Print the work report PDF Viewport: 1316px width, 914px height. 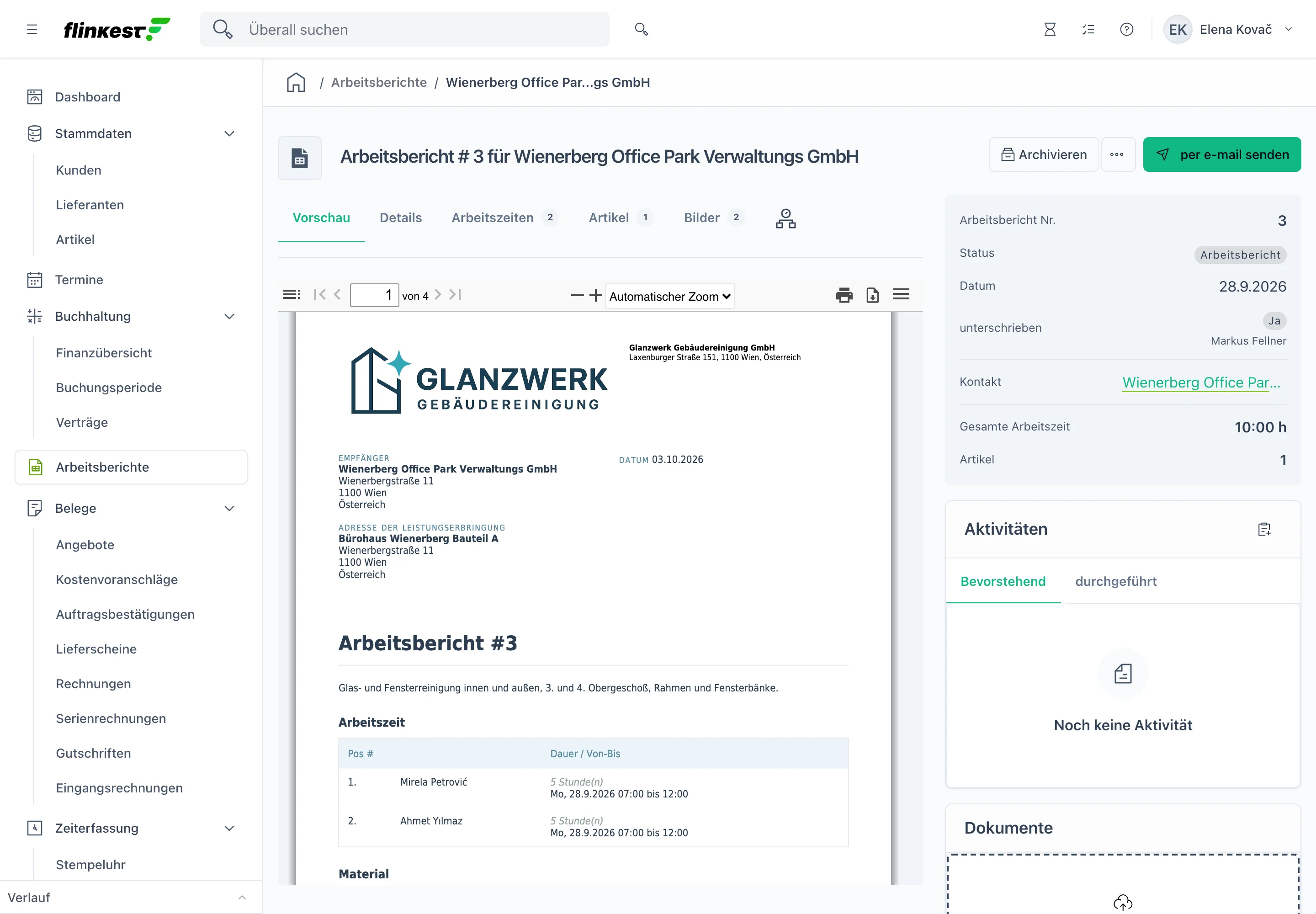tap(844, 295)
